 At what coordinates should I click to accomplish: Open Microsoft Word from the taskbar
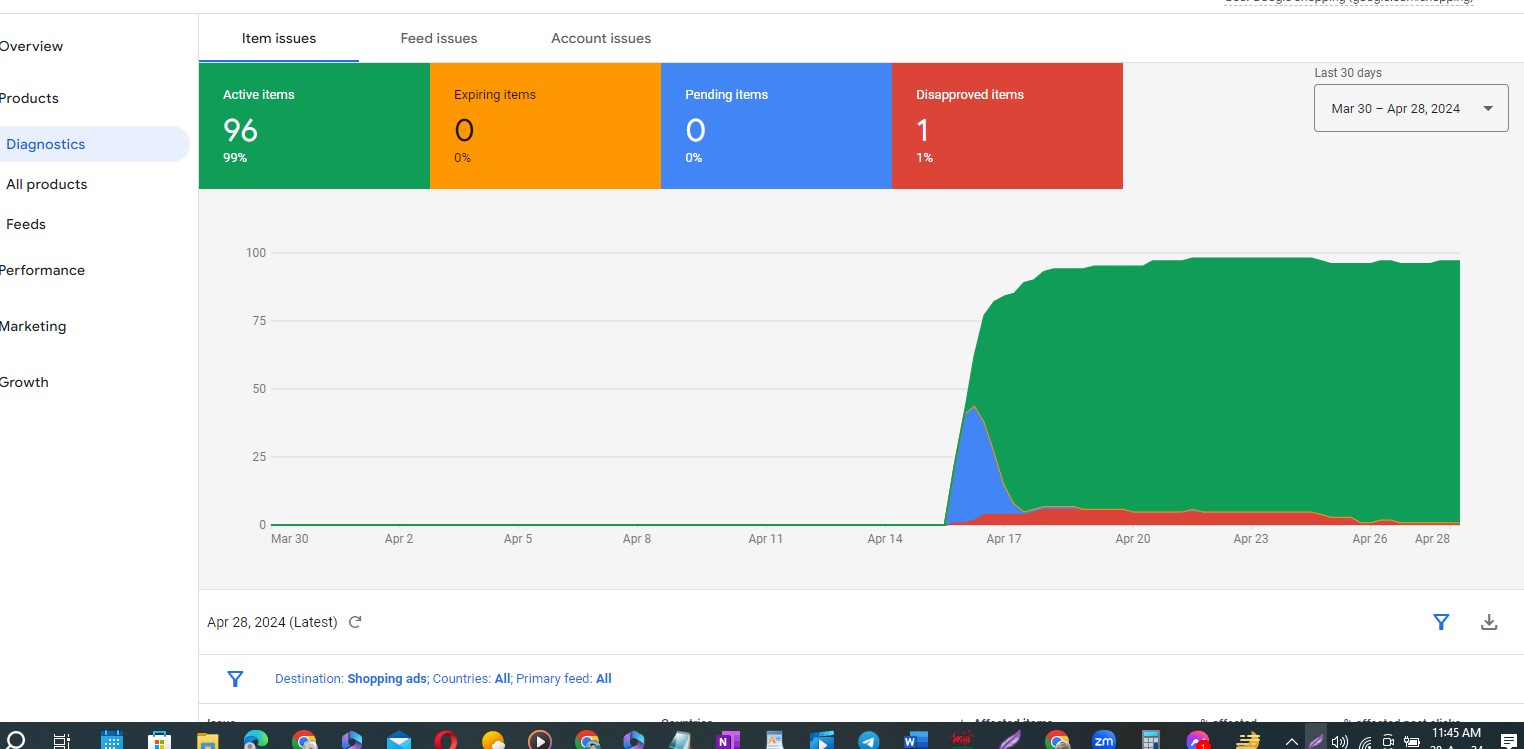915,741
